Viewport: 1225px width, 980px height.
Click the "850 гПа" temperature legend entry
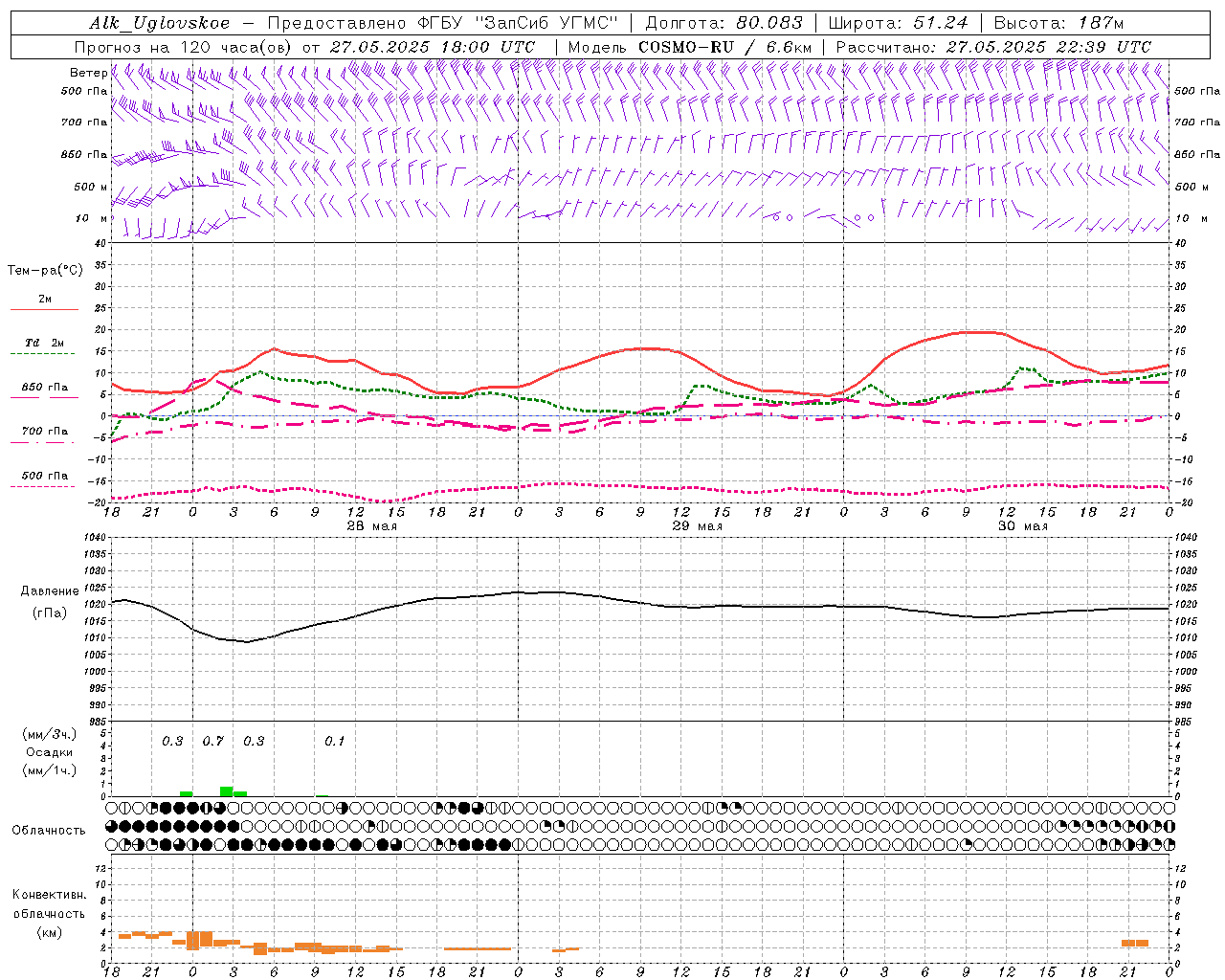pyautogui.click(x=44, y=388)
